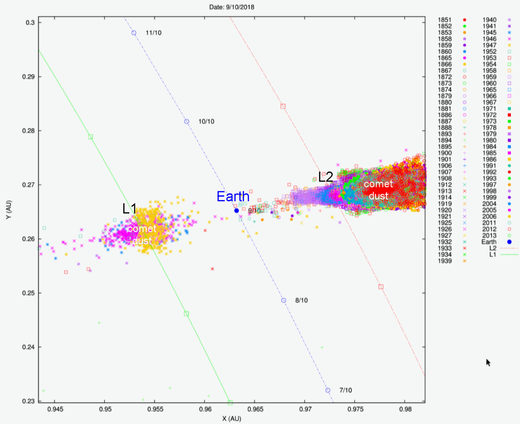
Task: Click the L1 label near yellow dust cluster
Action: [x=129, y=209]
